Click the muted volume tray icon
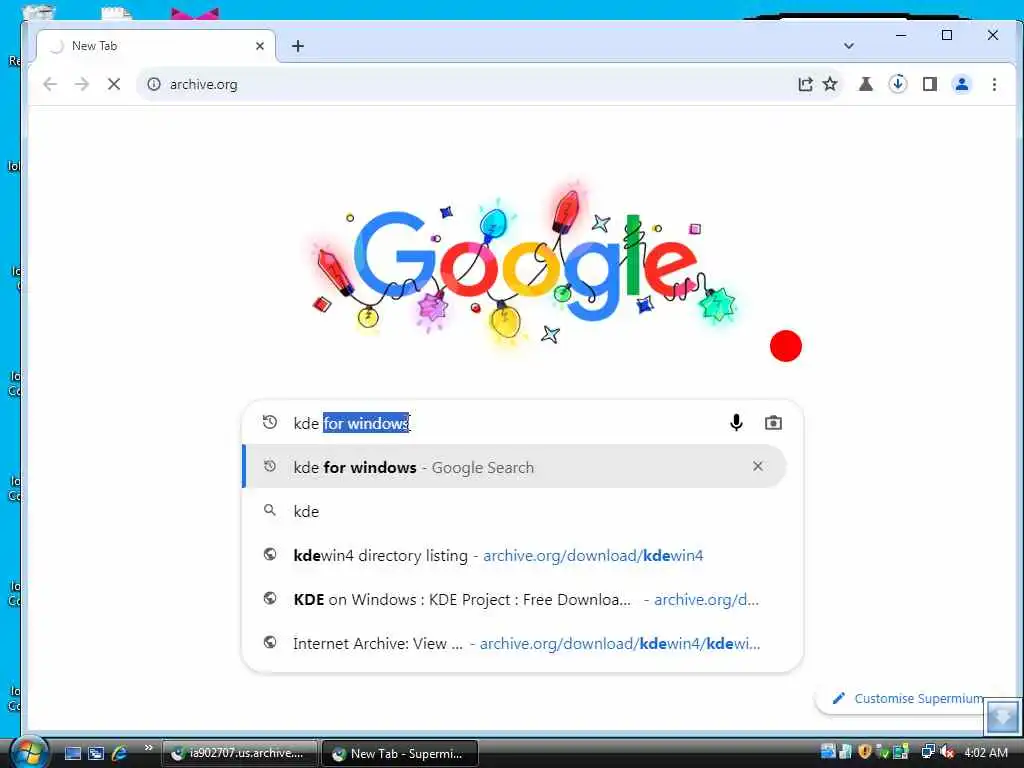The image size is (1024, 768). click(x=947, y=752)
